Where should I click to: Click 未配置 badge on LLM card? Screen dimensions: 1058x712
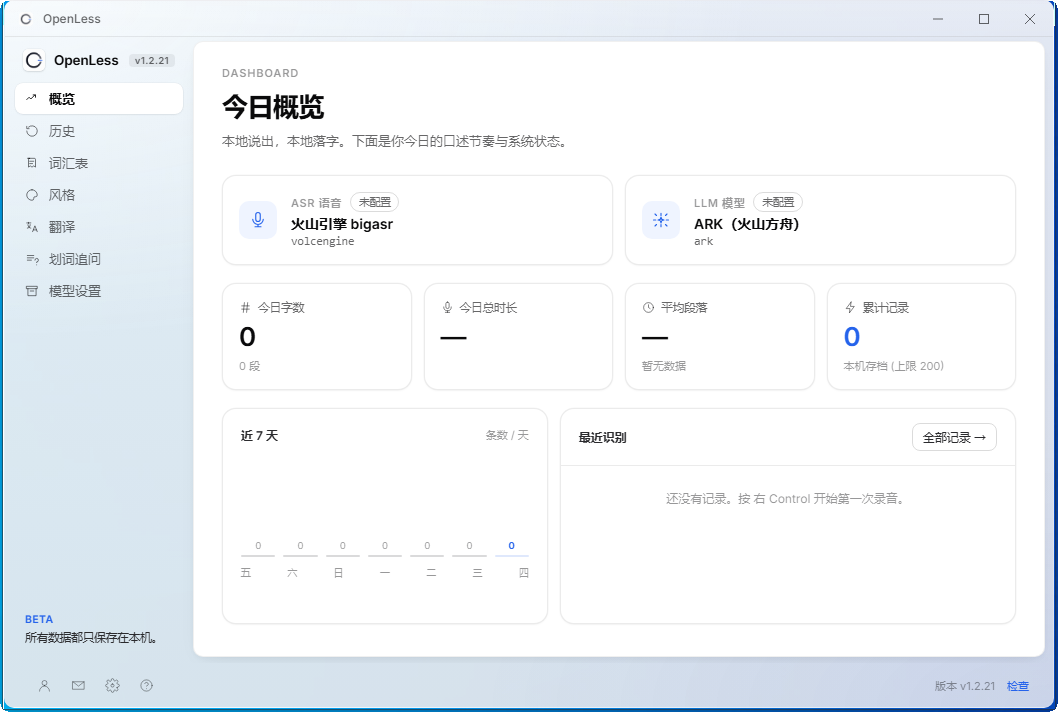(x=778, y=202)
